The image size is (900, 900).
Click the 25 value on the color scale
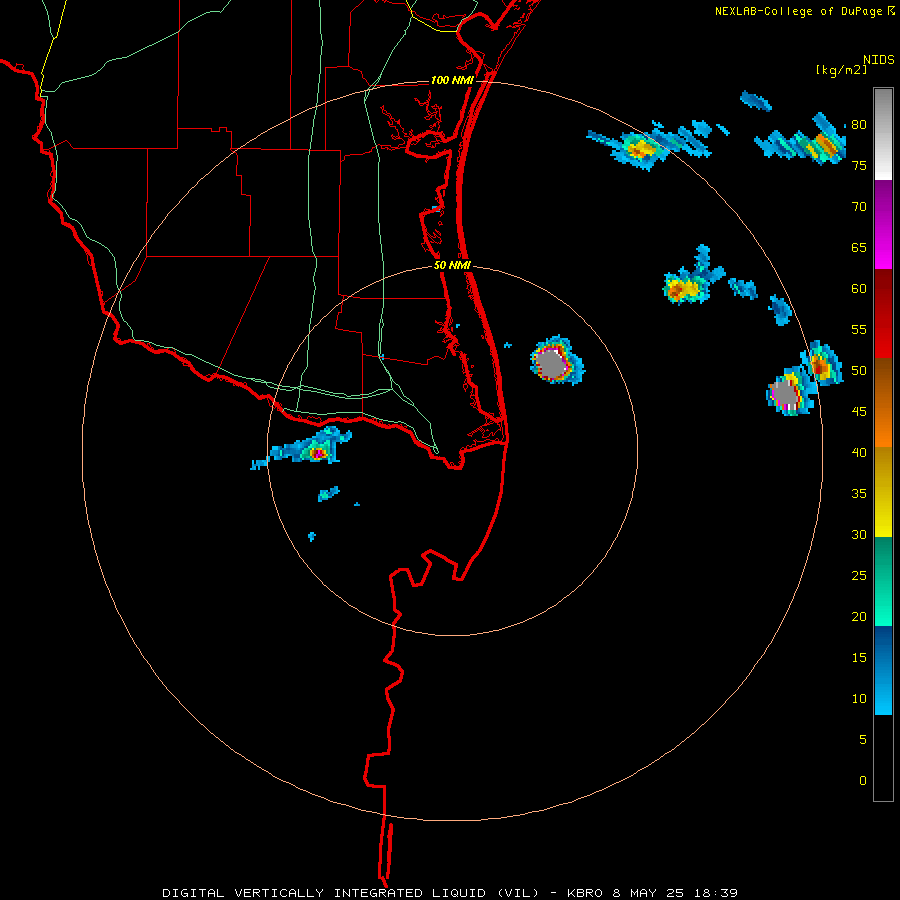[859, 576]
